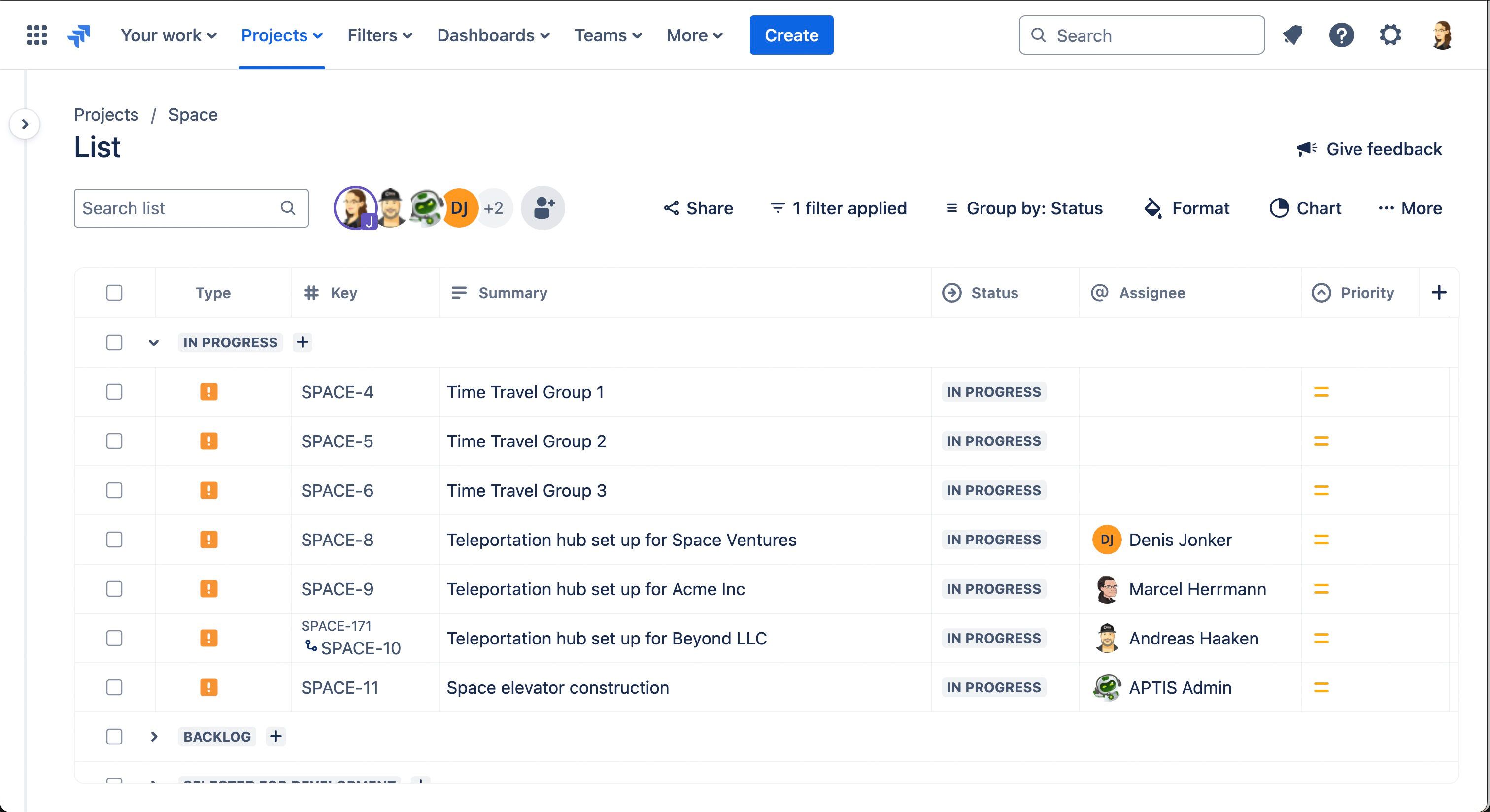Expand the BACKLOG group

click(154, 737)
